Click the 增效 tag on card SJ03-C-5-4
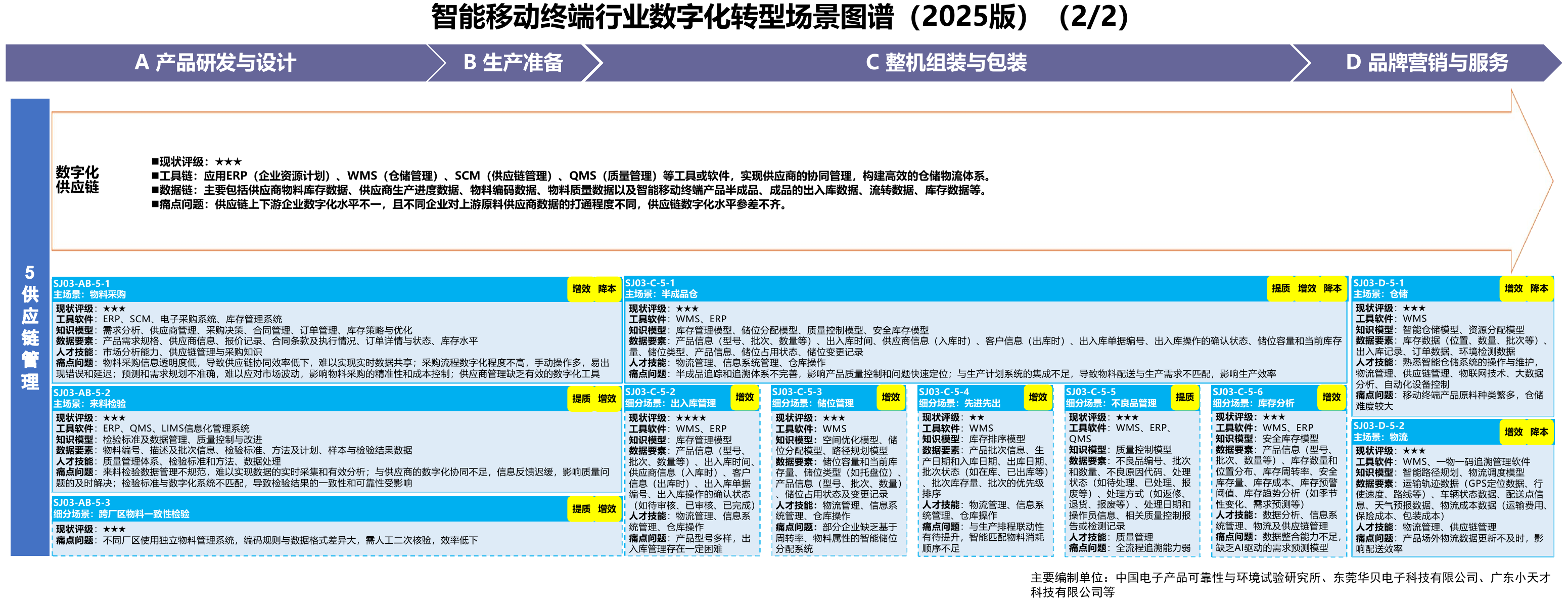This screenshot has width=1568, height=604. coord(1038,398)
